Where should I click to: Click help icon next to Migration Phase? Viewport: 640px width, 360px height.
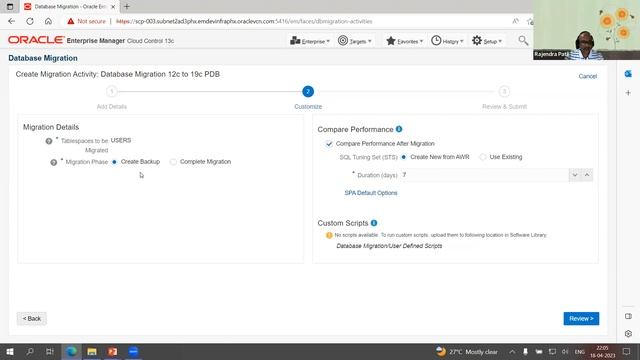[53, 162]
